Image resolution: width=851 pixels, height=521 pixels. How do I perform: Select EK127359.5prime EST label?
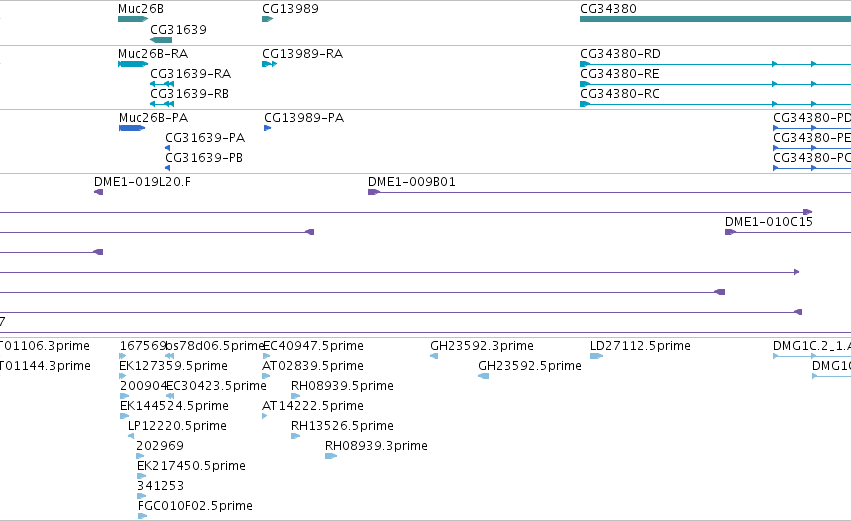pyautogui.click(x=174, y=366)
